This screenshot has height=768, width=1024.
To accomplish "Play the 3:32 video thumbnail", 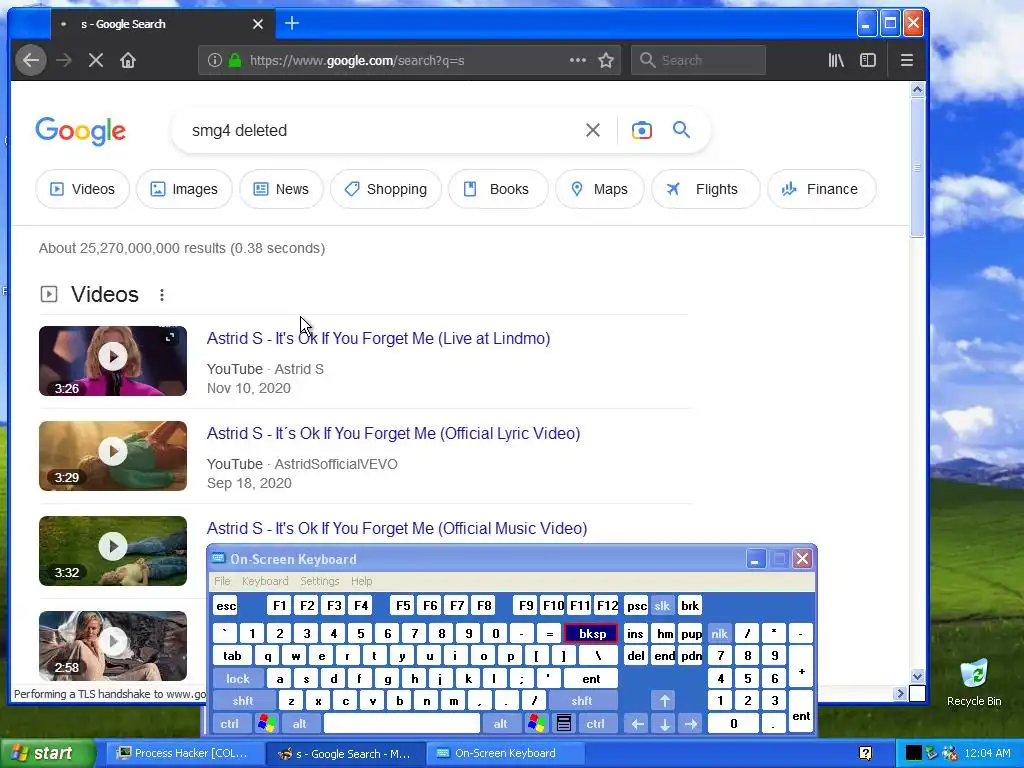I will 113,551.
